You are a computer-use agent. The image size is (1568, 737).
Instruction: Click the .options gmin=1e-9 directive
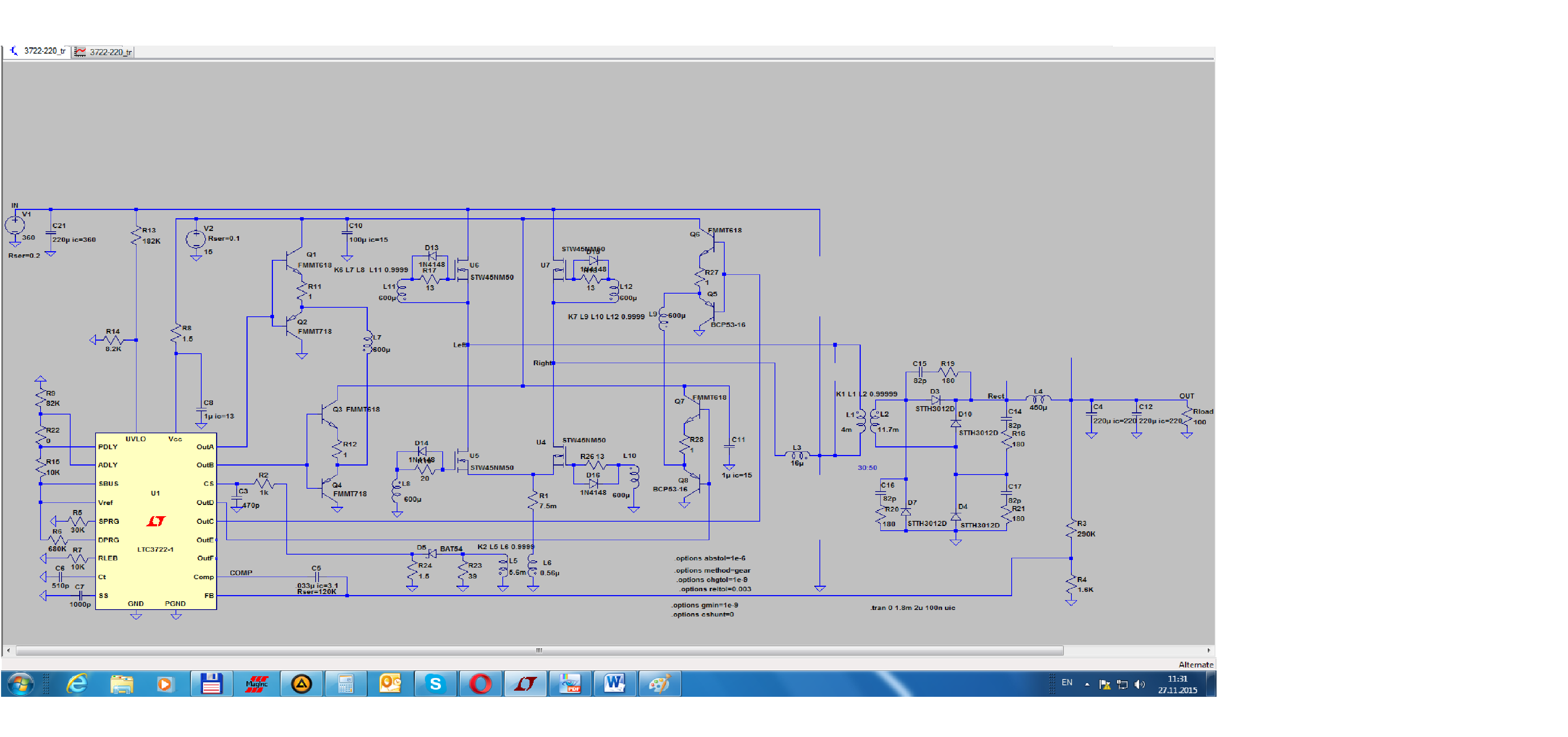(x=704, y=605)
